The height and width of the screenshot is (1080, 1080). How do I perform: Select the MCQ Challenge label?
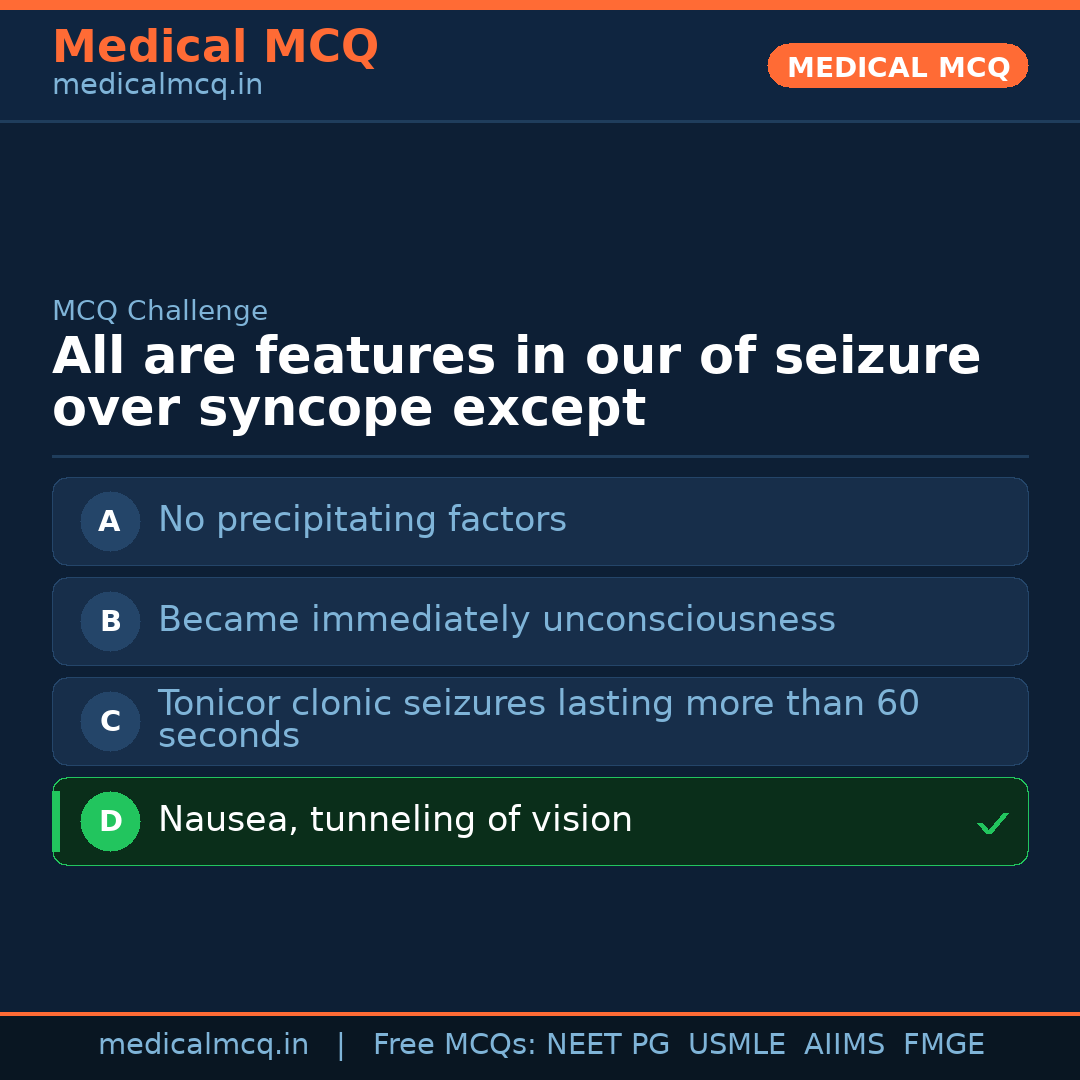tap(160, 312)
